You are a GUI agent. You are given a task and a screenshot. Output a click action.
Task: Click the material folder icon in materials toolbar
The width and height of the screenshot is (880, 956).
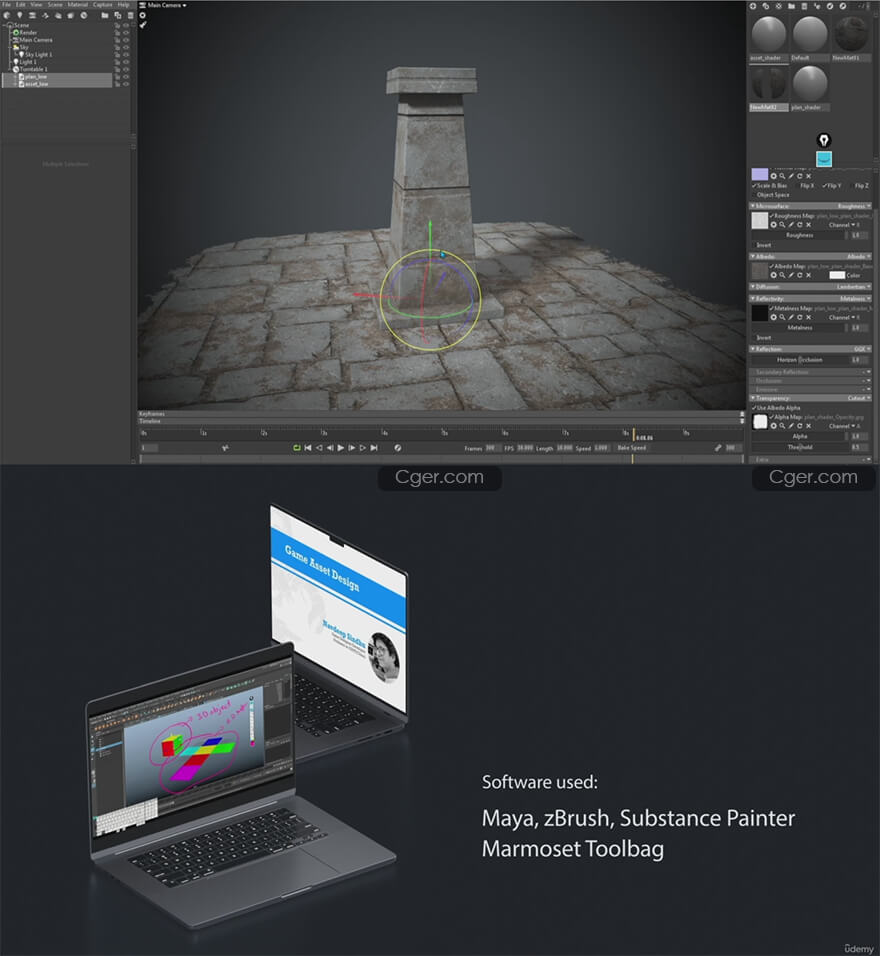pyautogui.click(x=792, y=6)
